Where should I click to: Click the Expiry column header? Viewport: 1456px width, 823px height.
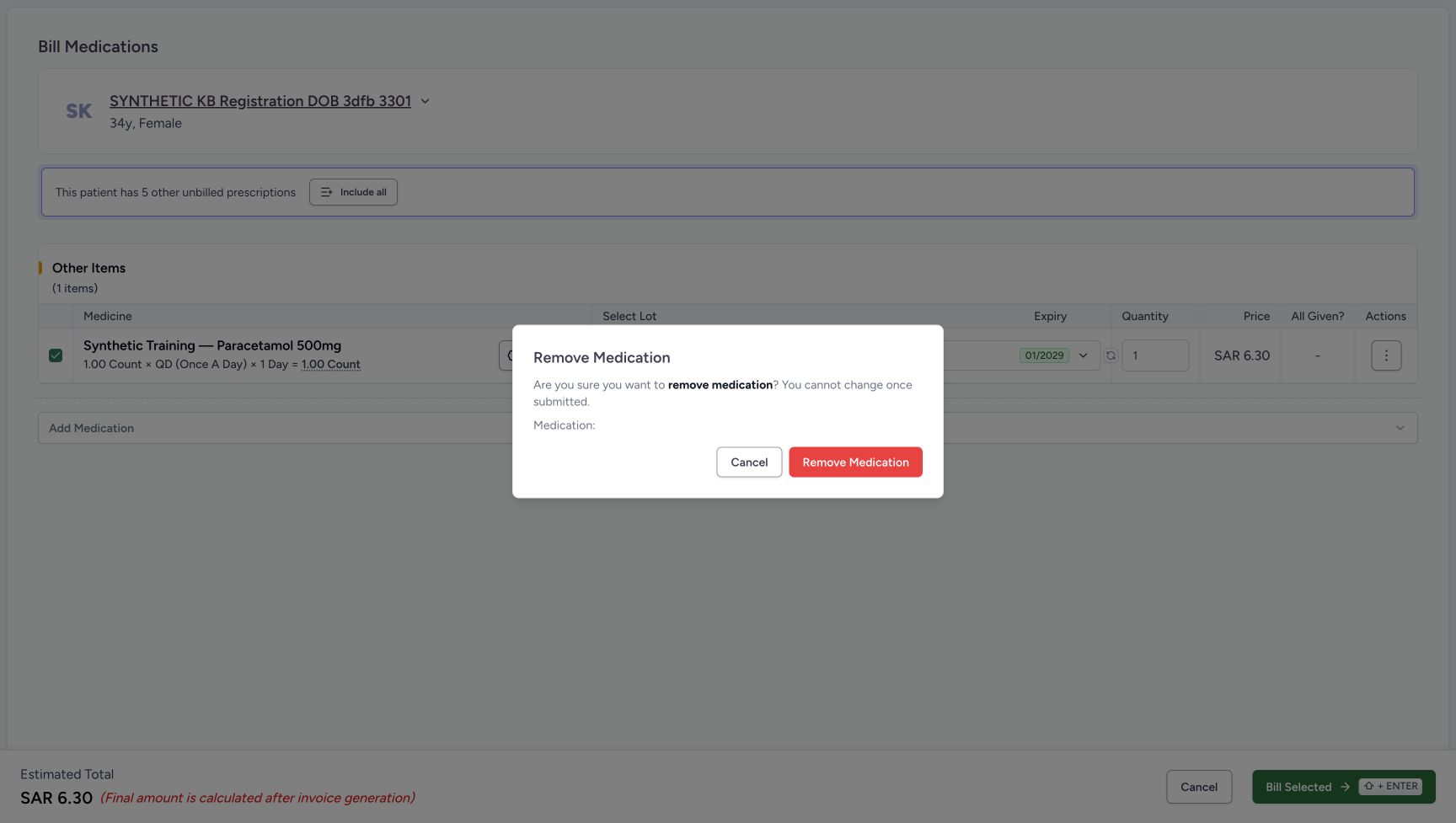[1050, 316]
